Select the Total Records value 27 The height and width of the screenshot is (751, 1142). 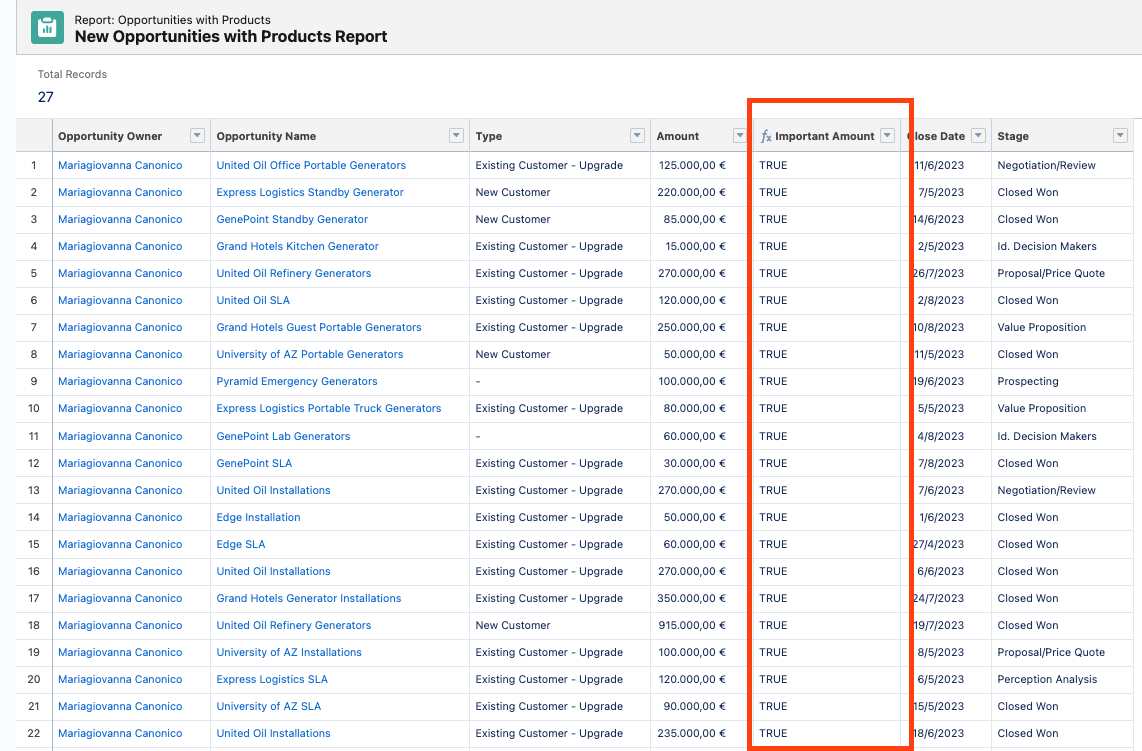coord(46,97)
